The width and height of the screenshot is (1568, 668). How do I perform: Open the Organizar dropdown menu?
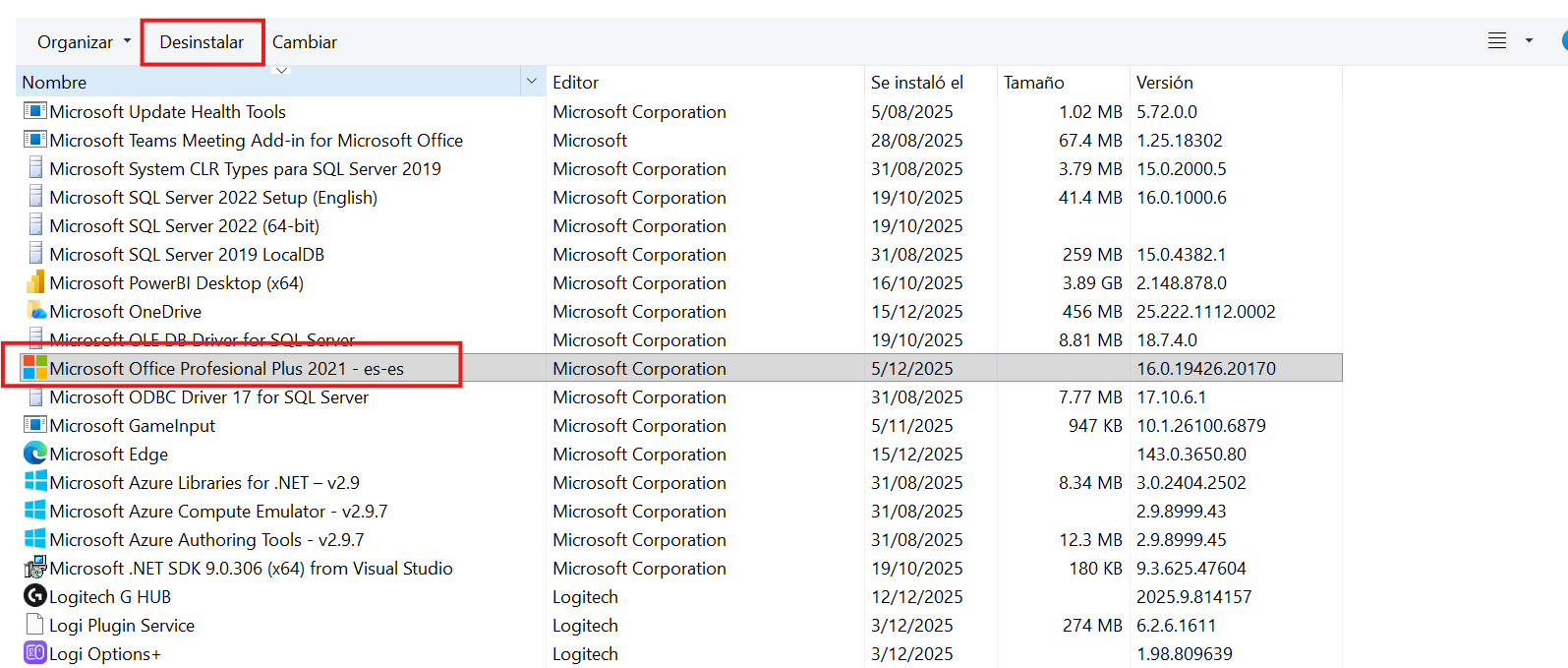point(84,42)
